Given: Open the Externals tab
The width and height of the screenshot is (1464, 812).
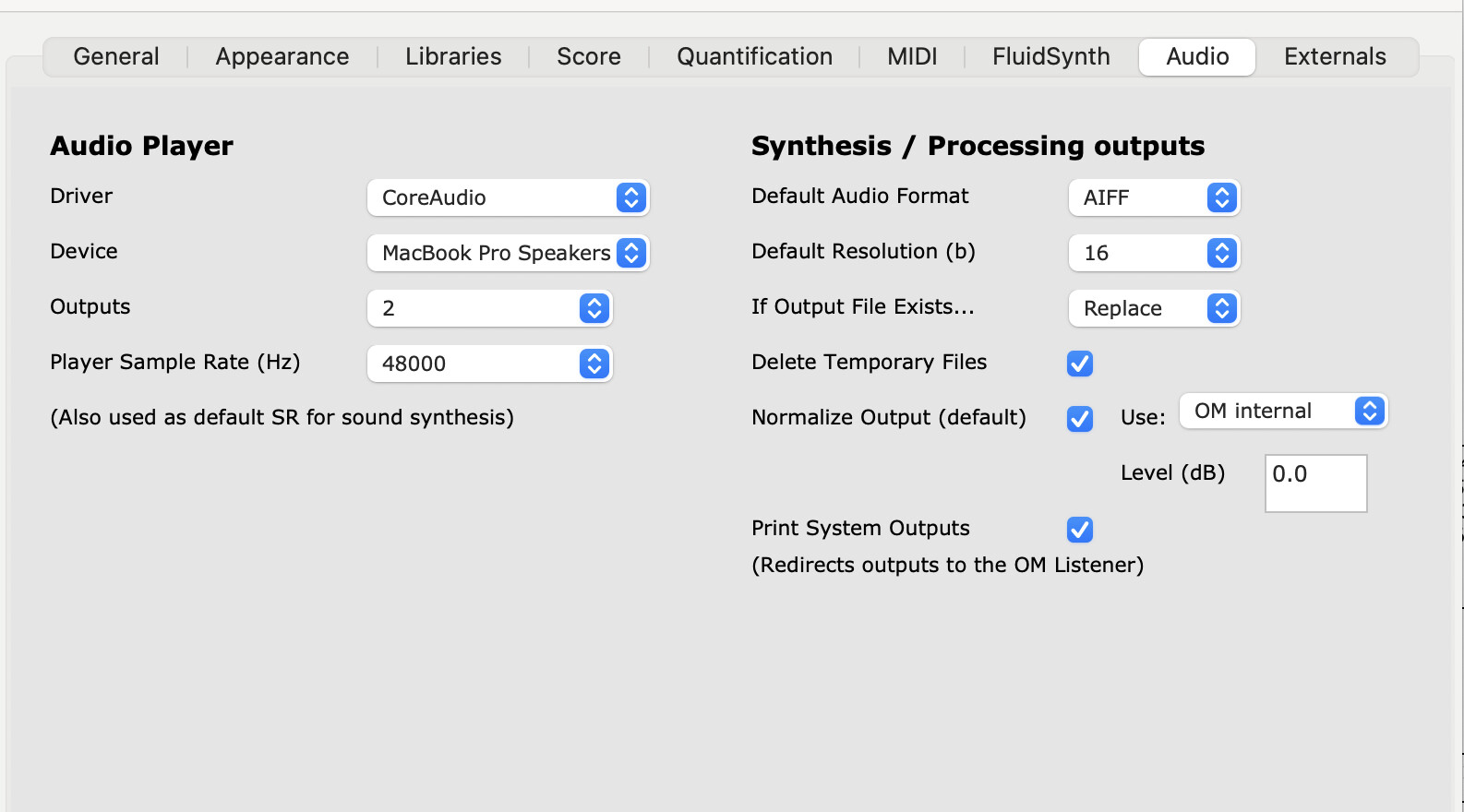Looking at the screenshot, I should [1335, 57].
